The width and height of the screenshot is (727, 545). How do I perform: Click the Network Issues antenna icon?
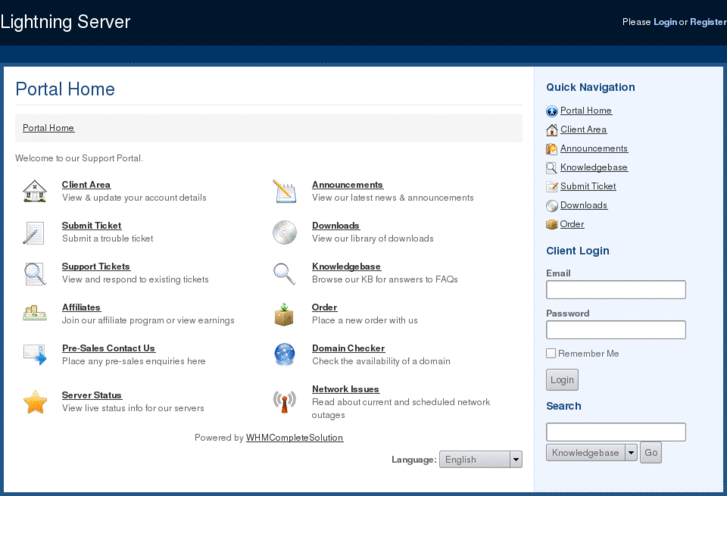tap(285, 401)
